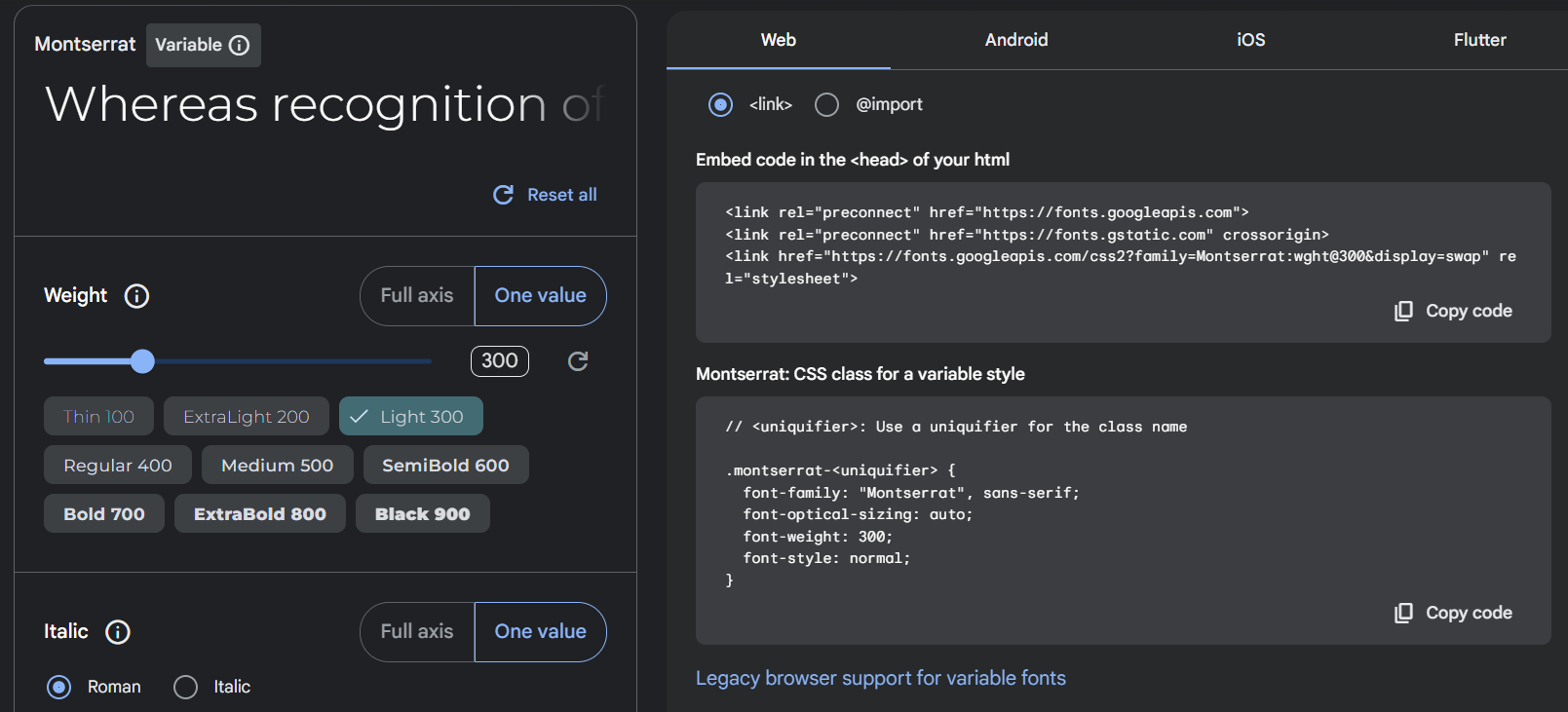The height and width of the screenshot is (712, 1568).
Task: Choose One value for Italic
Action: (541, 632)
